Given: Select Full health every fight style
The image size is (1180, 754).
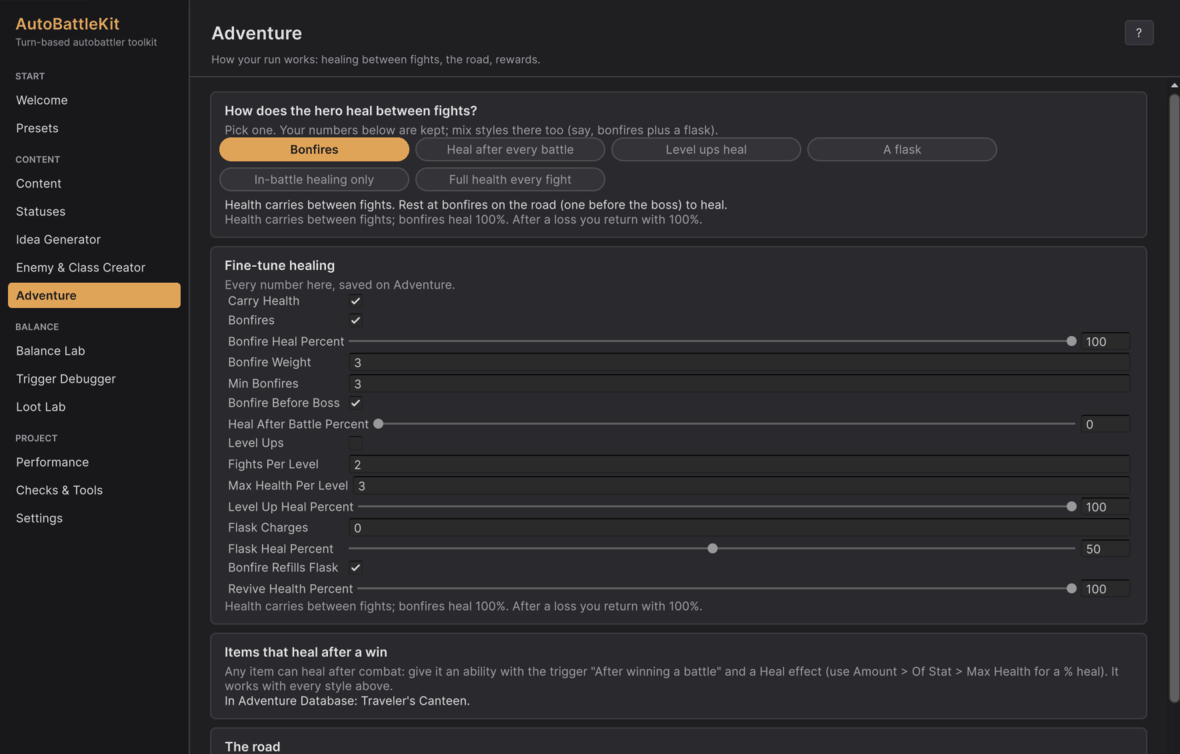Looking at the screenshot, I should 509,180.
